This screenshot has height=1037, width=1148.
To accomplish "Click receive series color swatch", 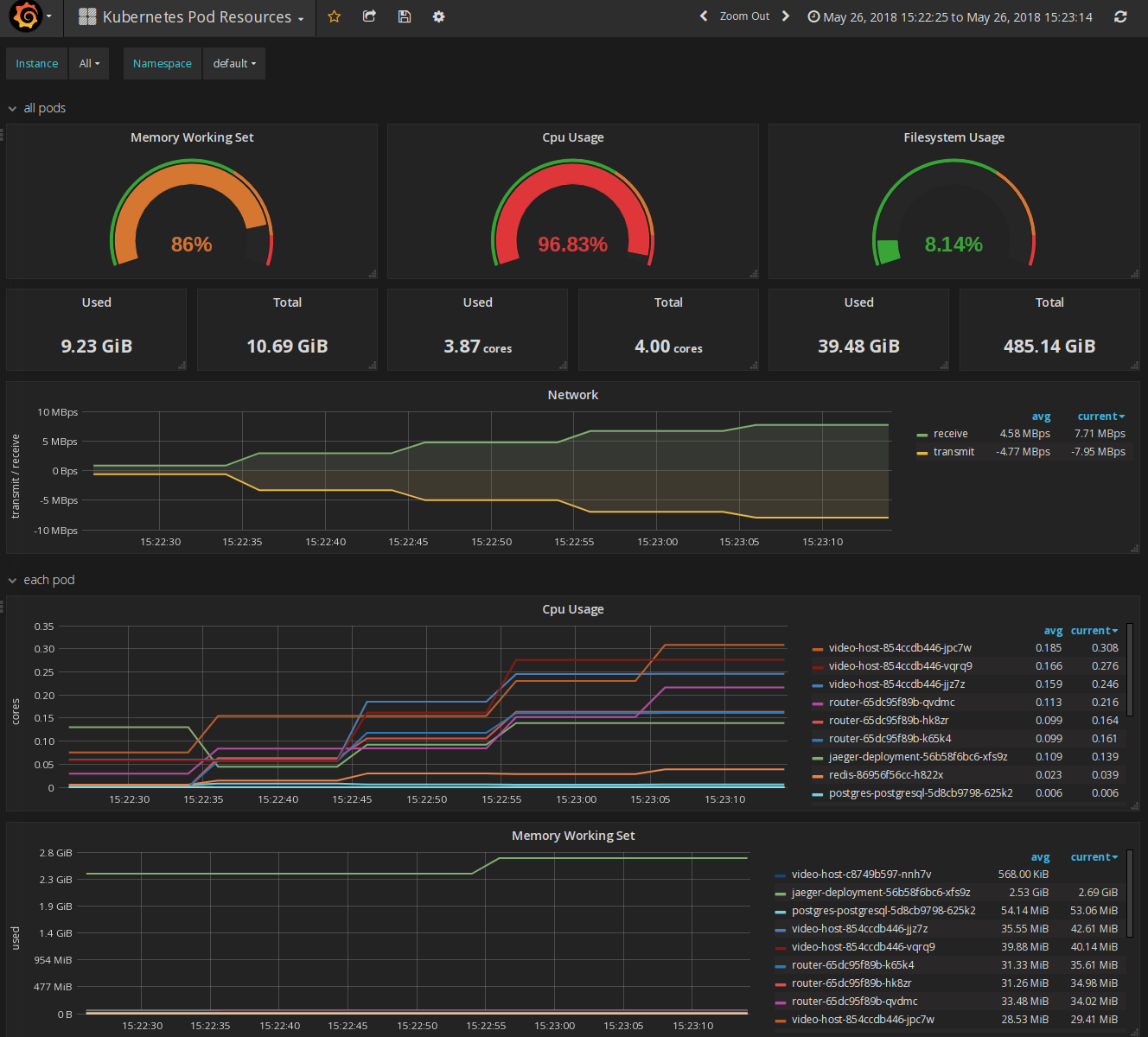I will point(922,435).
